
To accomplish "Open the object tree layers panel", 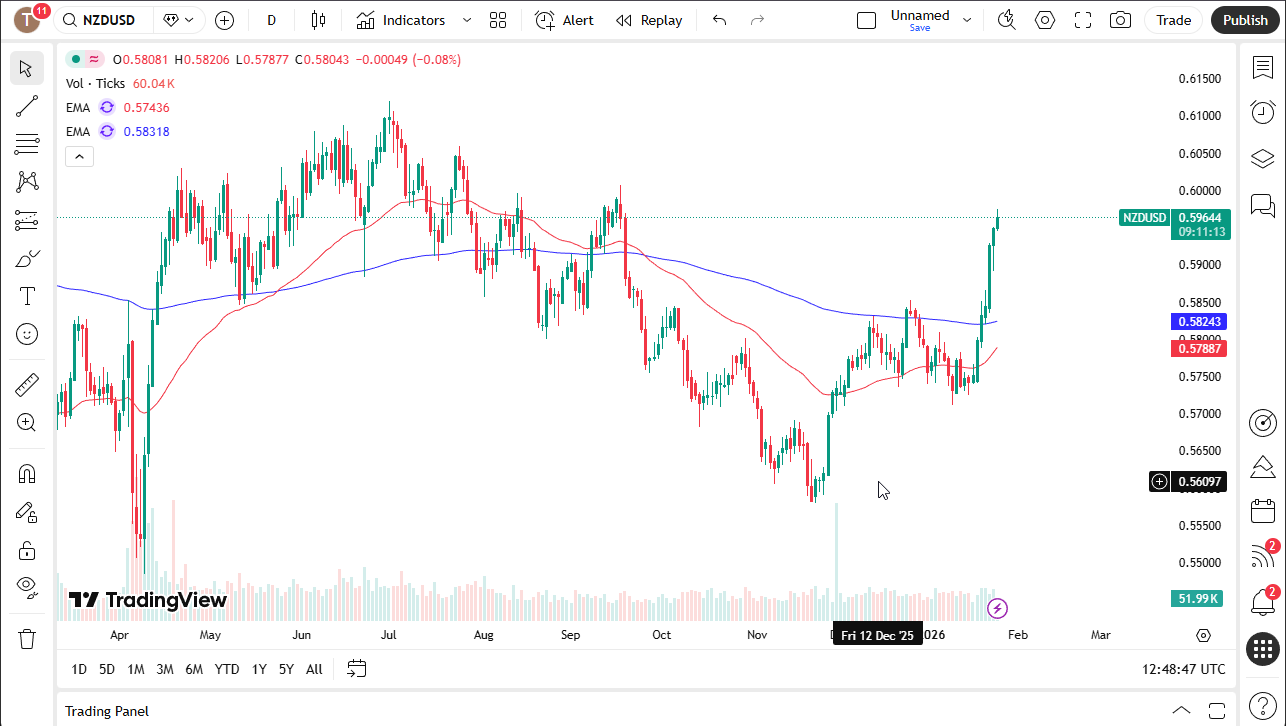I will [x=1263, y=159].
